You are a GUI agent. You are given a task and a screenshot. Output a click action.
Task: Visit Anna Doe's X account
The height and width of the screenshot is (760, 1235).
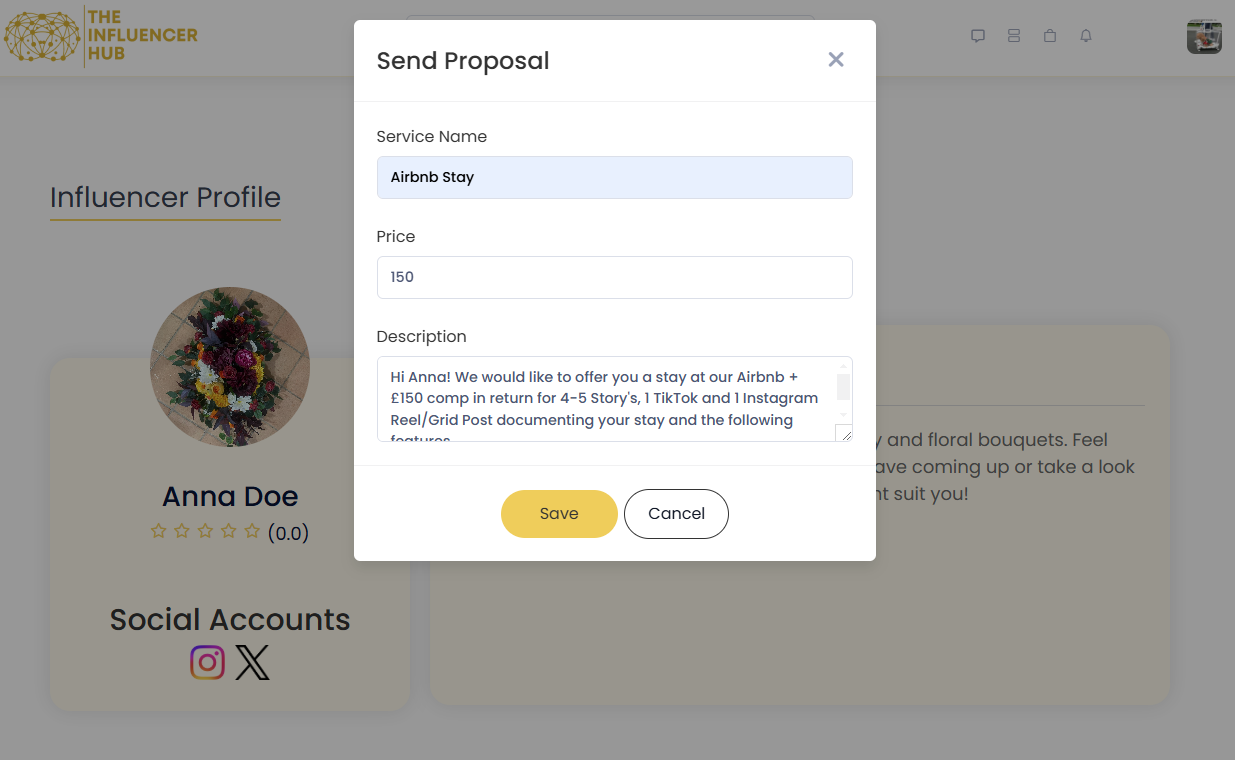click(253, 662)
